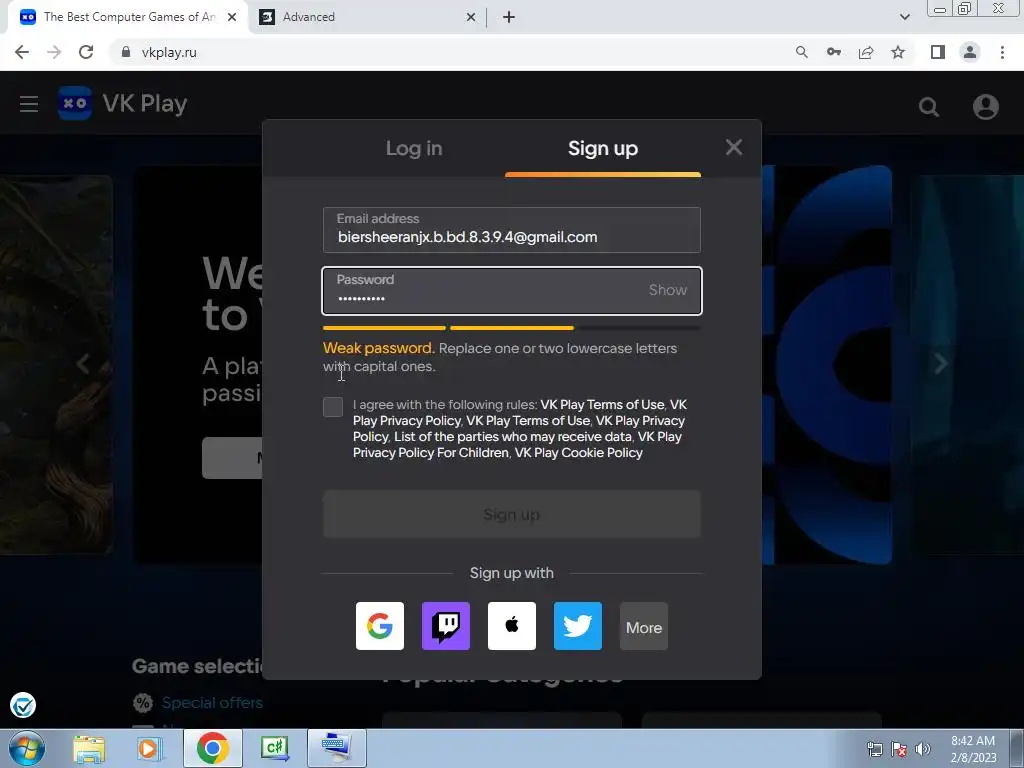Close the sign-up dialog
The image size is (1024, 768).
coord(733,147)
